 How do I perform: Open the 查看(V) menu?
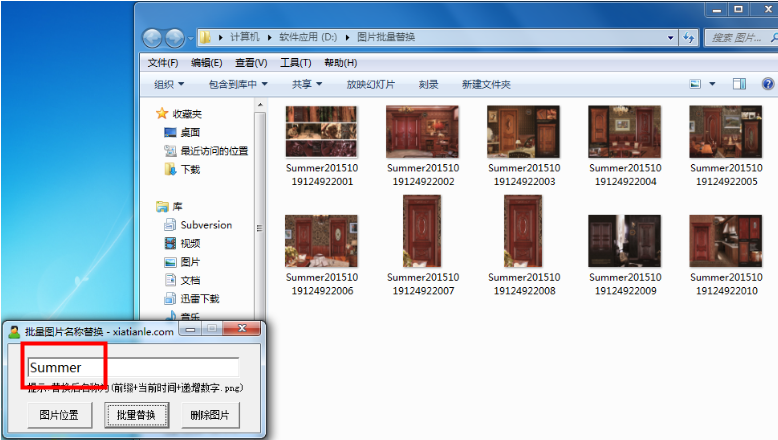pos(251,63)
